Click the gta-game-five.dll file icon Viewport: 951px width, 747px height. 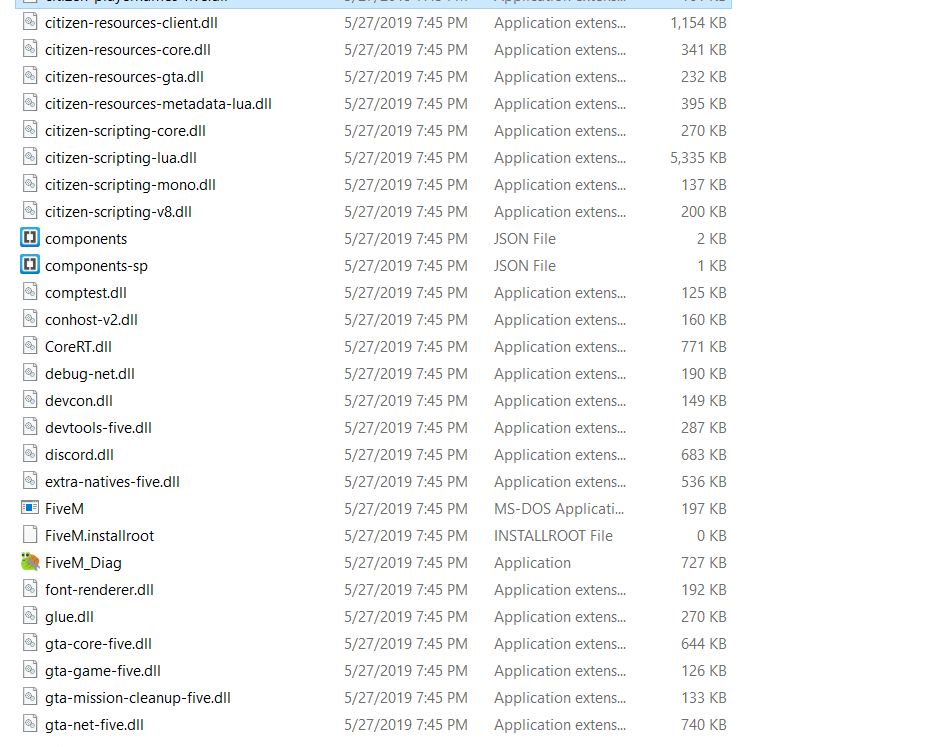30,670
